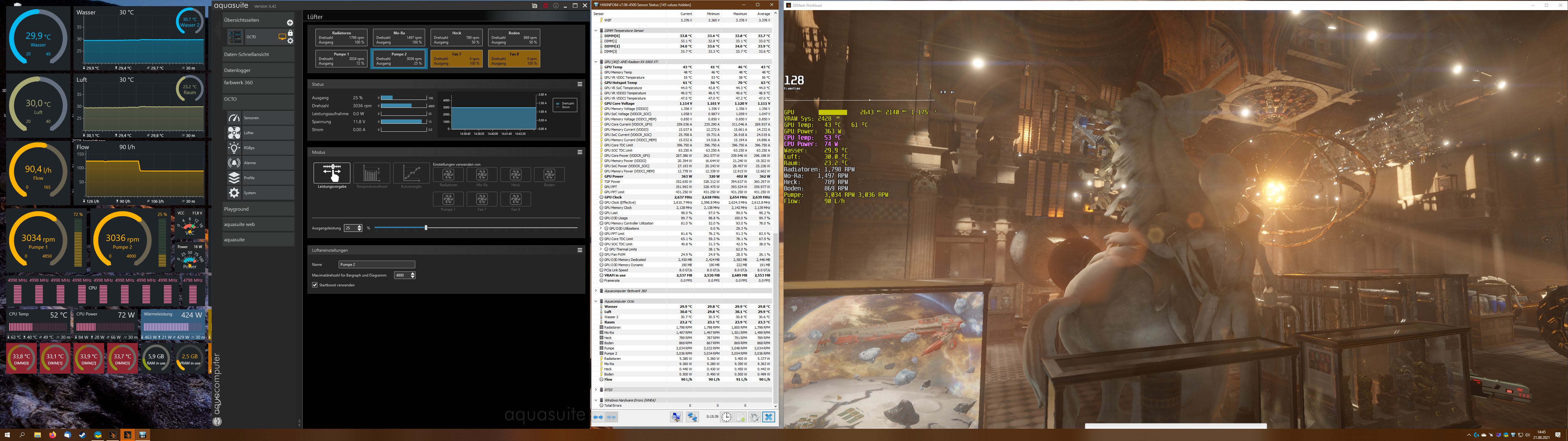
Task: Open the Alarme bell section
Action: (x=260, y=163)
